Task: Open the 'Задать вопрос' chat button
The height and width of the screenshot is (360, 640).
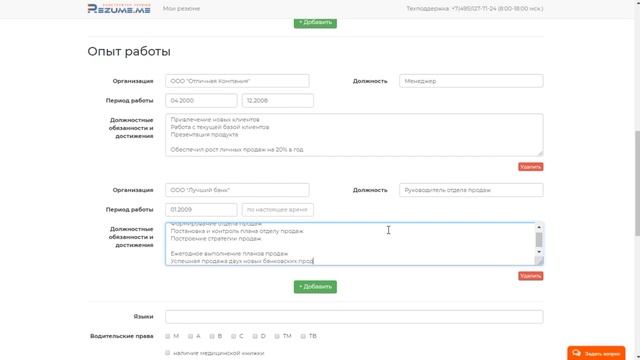Action: click(596, 353)
